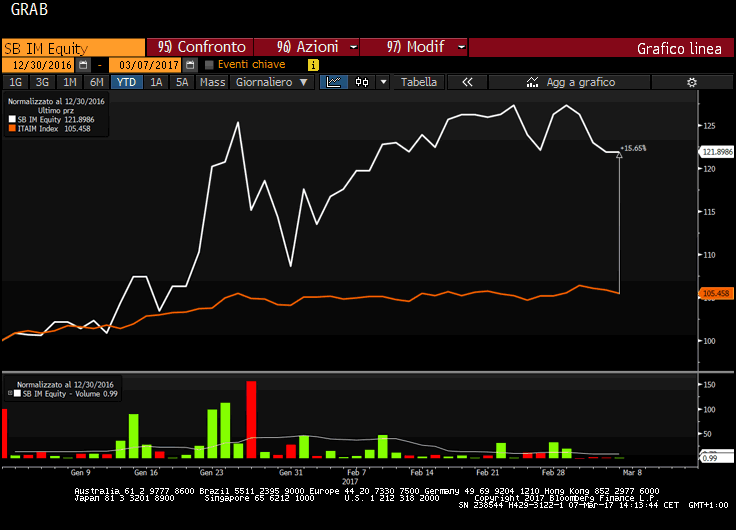The width and height of the screenshot is (736, 530).
Task: Select the line chart type icon
Action: (334, 82)
